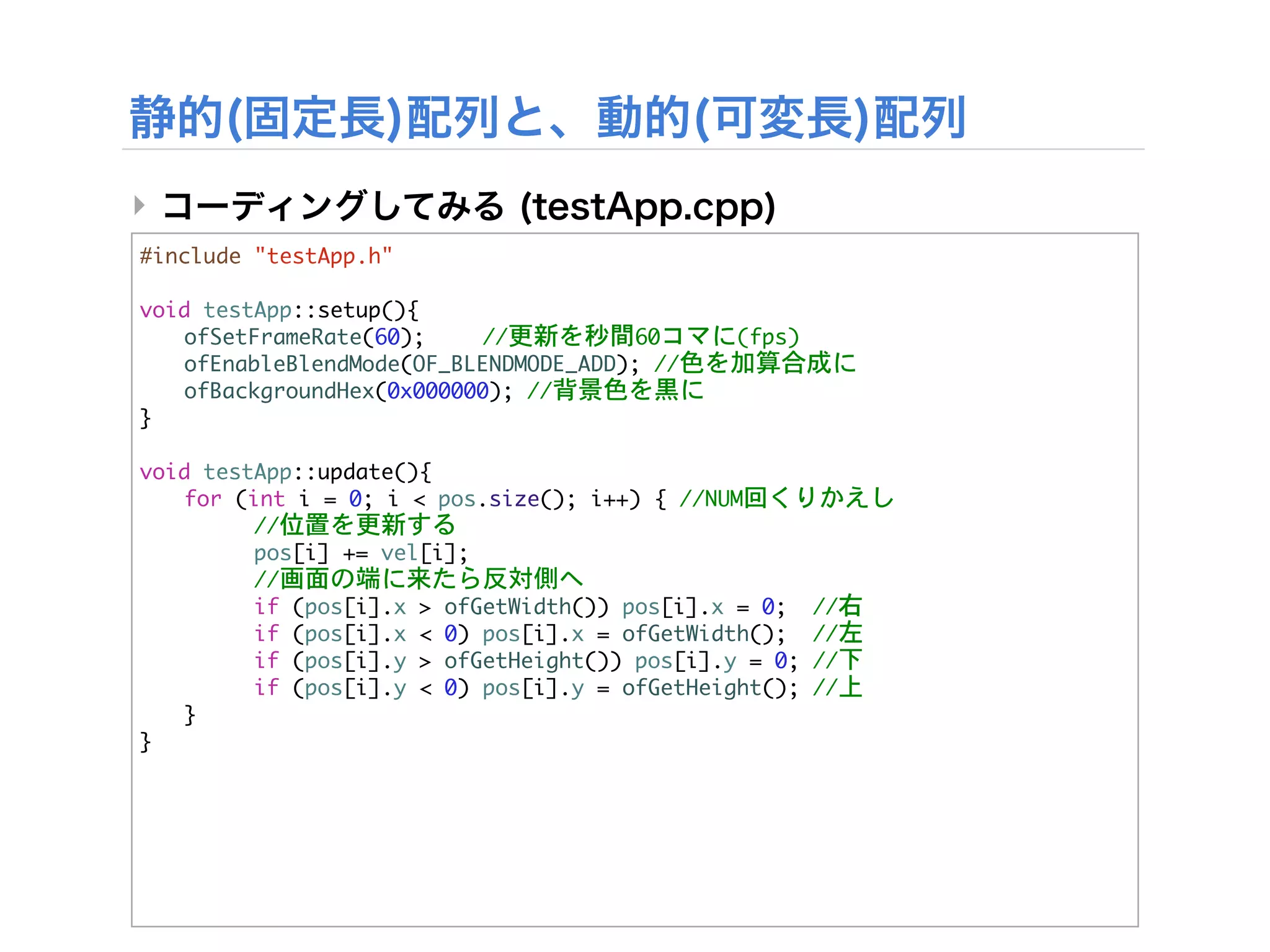Click the code ofEnableBlendMode(OF_BLENDMODE_ADD);

(x=411, y=364)
